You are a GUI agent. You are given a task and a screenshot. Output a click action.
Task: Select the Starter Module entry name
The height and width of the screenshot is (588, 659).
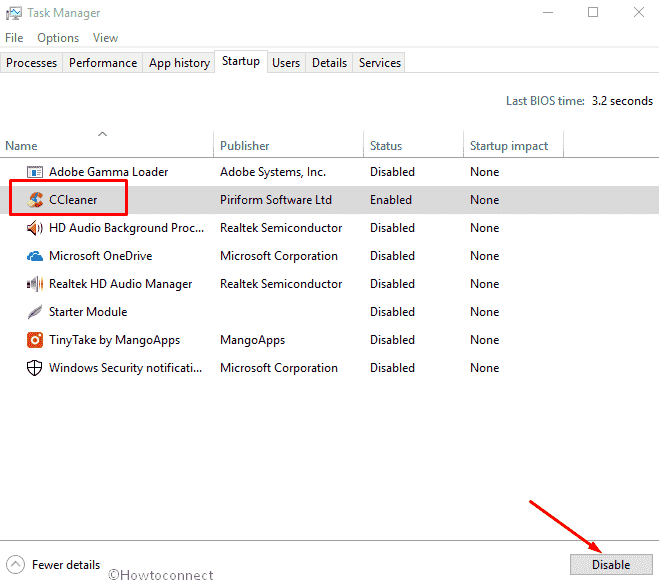pyautogui.click(x=88, y=312)
